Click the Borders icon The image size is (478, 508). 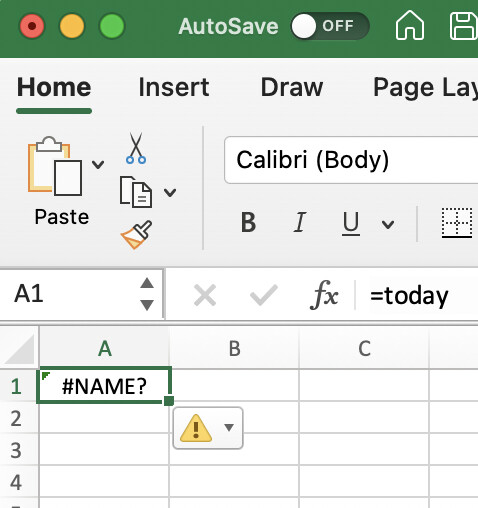coord(457,223)
